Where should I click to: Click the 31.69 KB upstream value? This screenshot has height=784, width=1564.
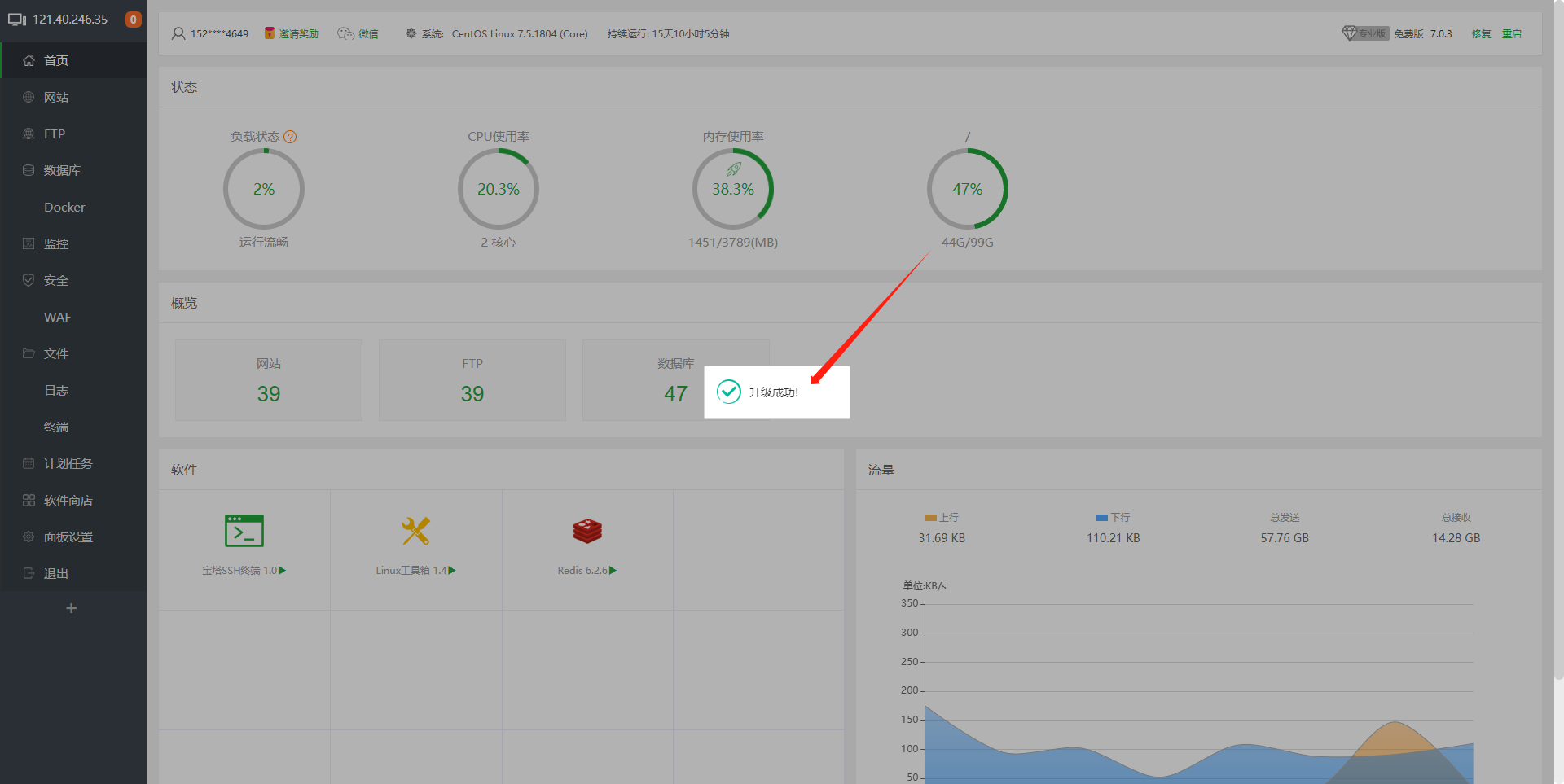942,538
